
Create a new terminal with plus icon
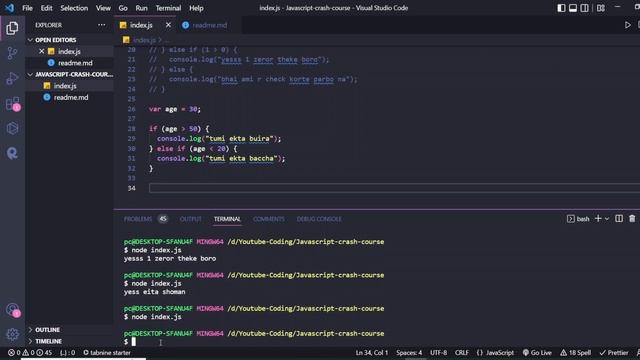point(598,219)
